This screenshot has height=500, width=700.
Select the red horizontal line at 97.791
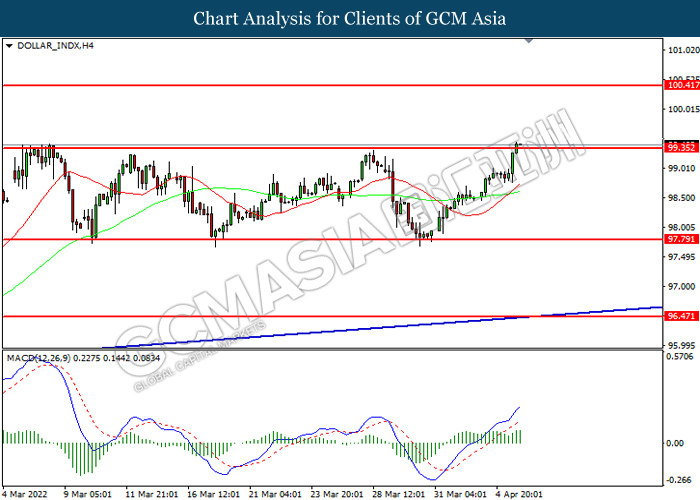pos(333,239)
